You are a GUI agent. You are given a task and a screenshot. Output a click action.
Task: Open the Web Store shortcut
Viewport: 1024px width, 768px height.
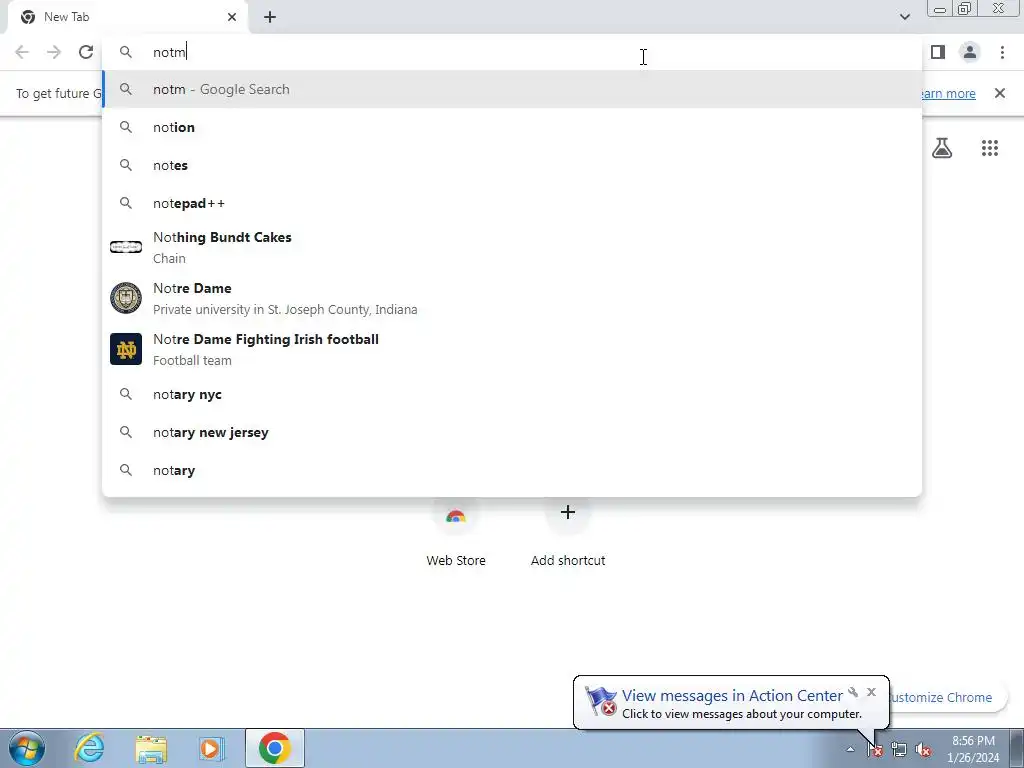click(x=456, y=530)
